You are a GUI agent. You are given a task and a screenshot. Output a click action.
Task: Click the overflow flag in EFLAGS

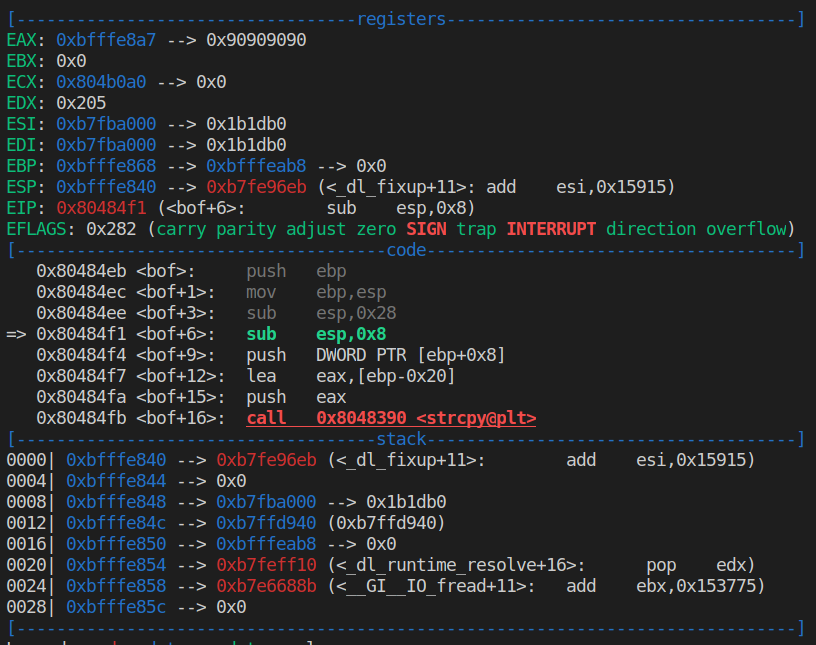[x=746, y=229]
